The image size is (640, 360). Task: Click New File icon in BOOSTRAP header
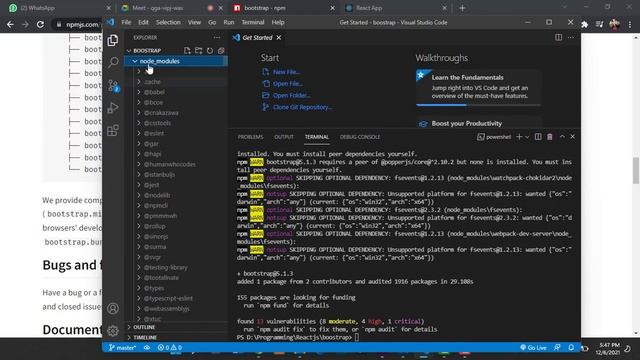coord(187,51)
